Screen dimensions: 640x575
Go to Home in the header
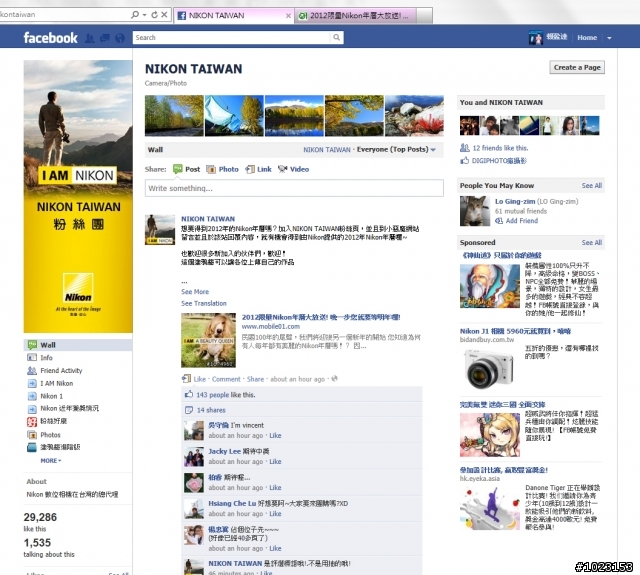tap(587, 38)
